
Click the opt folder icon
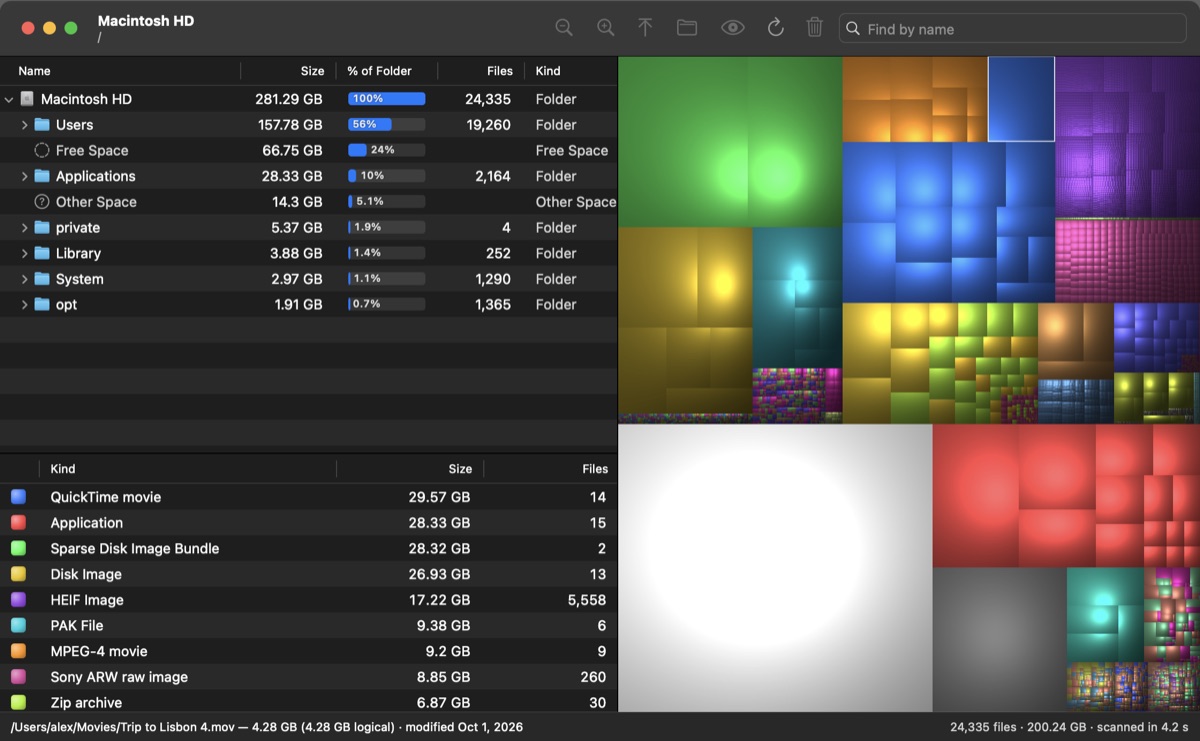tap(42, 305)
